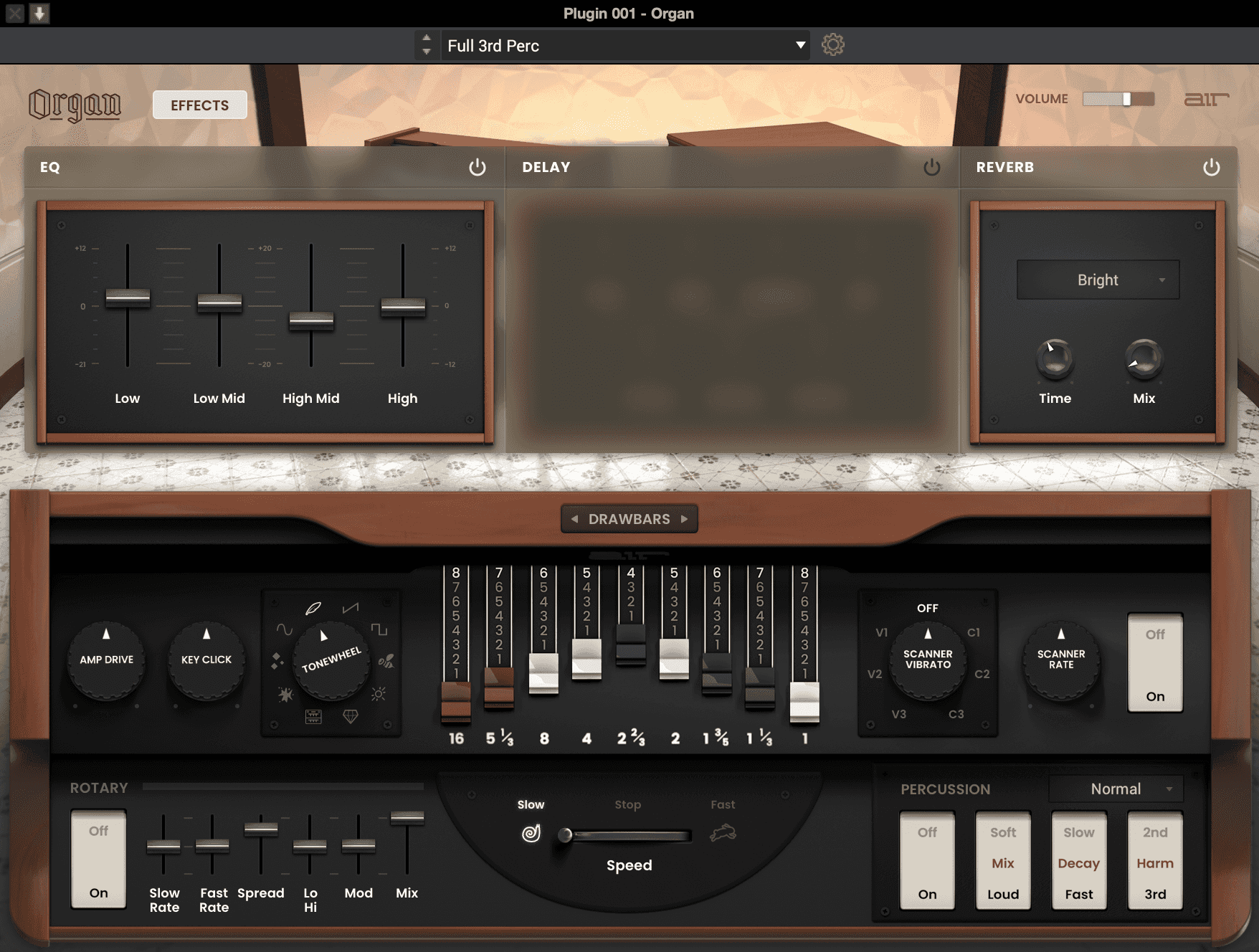Select the diamond gem Tonewheel icon
The image size is (1259, 952).
pyautogui.click(x=351, y=717)
